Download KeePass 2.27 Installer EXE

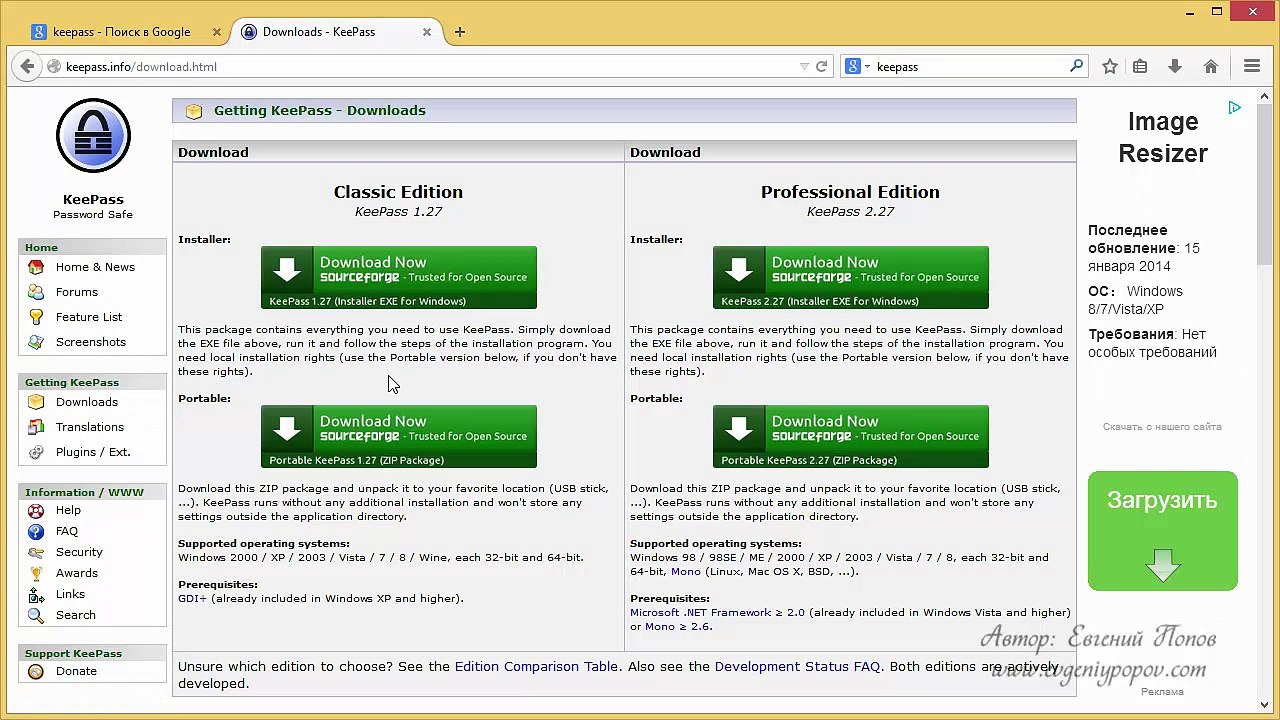pyautogui.click(x=851, y=278)
